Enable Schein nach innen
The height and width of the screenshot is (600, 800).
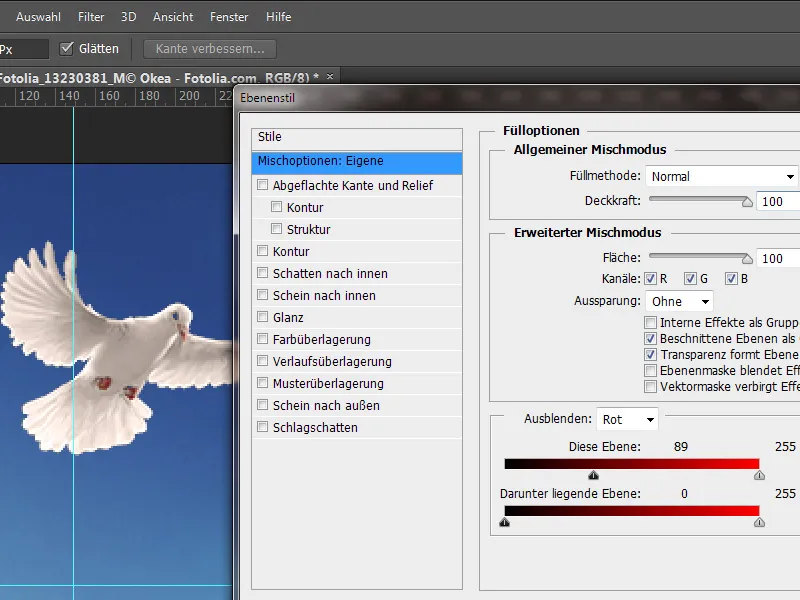262,294
